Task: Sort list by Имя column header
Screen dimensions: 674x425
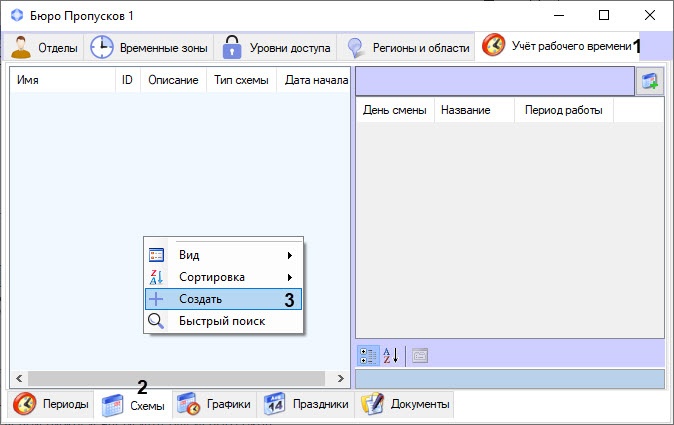Action: pos(62,80)
